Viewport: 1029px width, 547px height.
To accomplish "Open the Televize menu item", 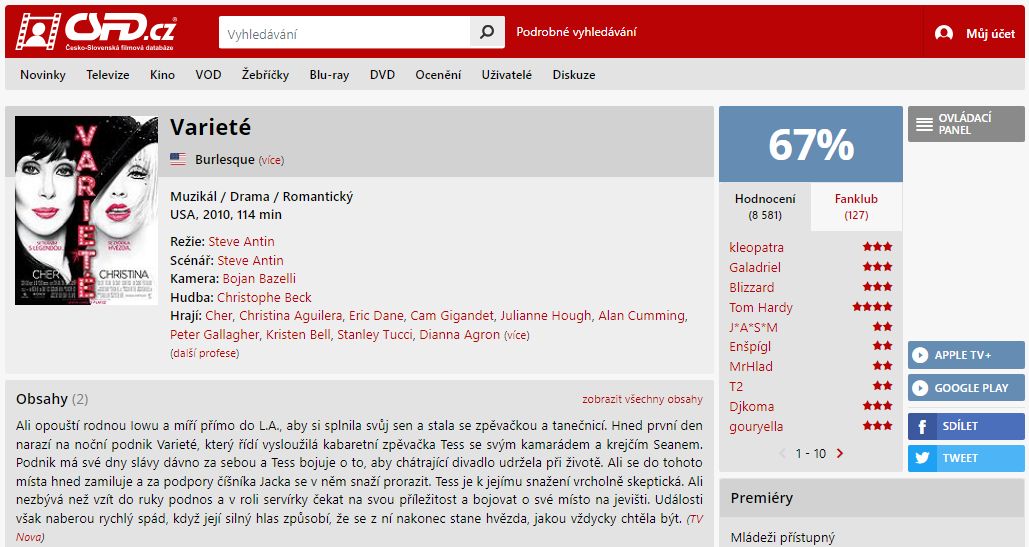I will pyautogui.click(x=108, y=75).
